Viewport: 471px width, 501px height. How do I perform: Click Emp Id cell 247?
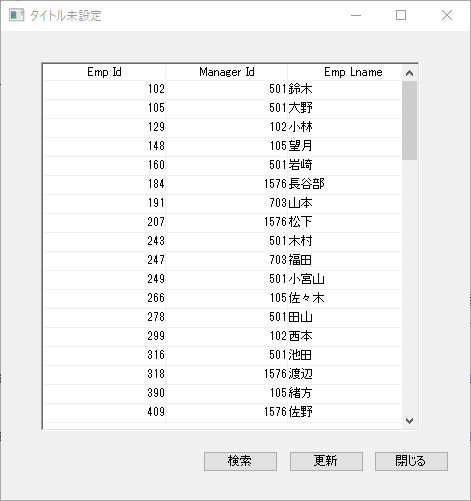104,260
